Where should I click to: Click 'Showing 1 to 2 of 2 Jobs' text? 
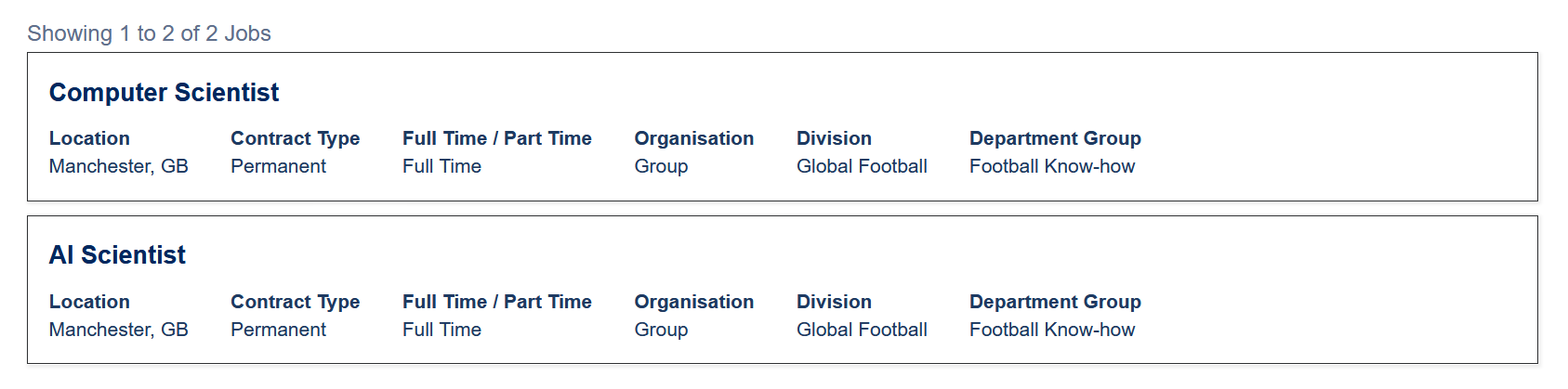149,33
